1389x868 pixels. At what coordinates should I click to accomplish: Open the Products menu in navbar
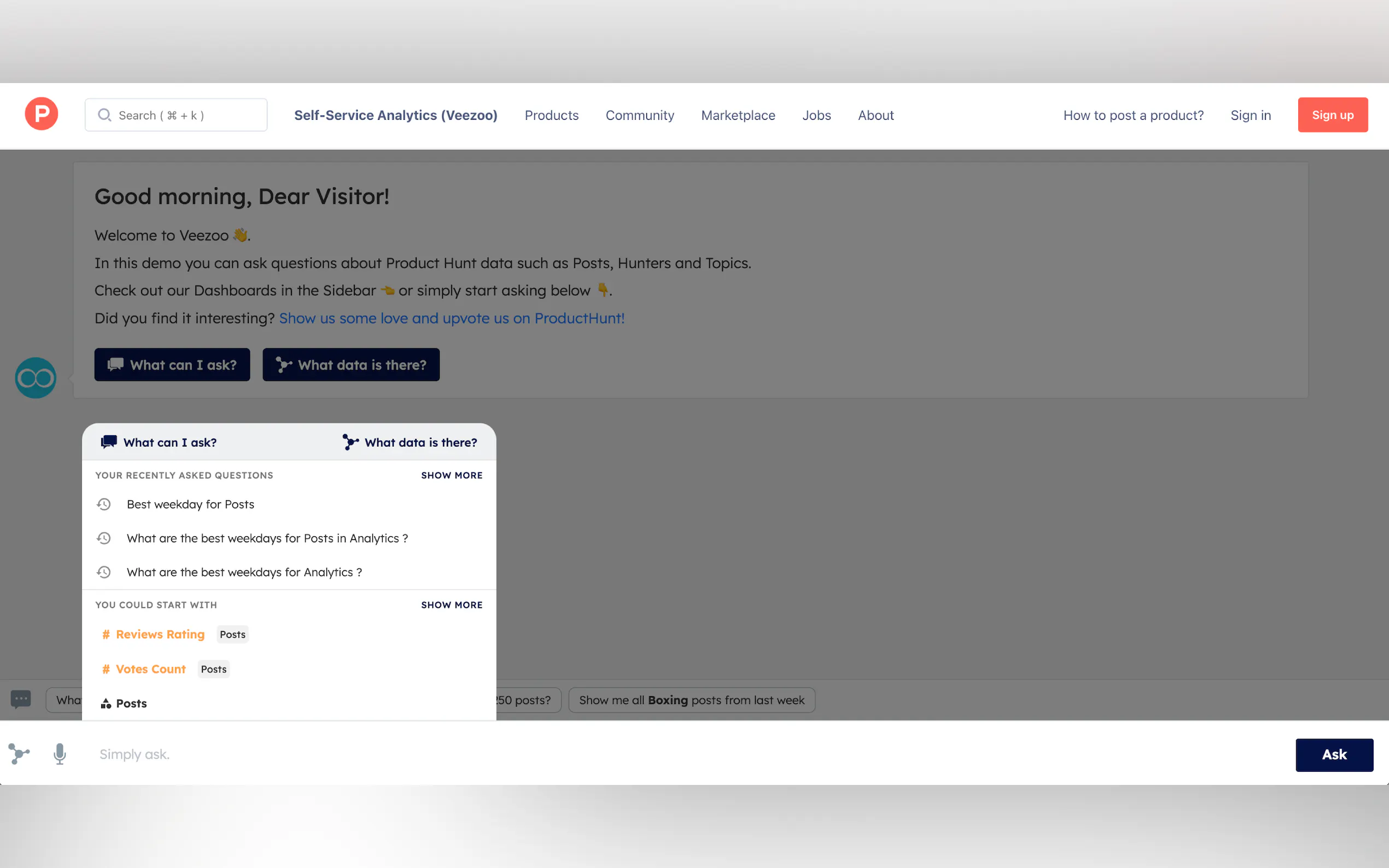pos(551,115)
